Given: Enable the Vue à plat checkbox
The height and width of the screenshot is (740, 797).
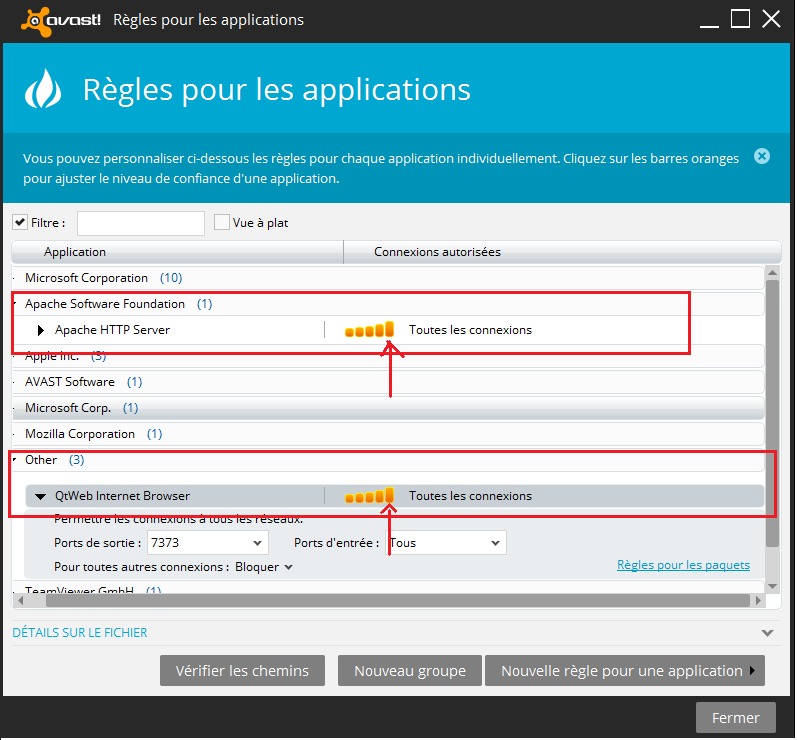Looking at the screenshot, I should click(x=222, y=222).
